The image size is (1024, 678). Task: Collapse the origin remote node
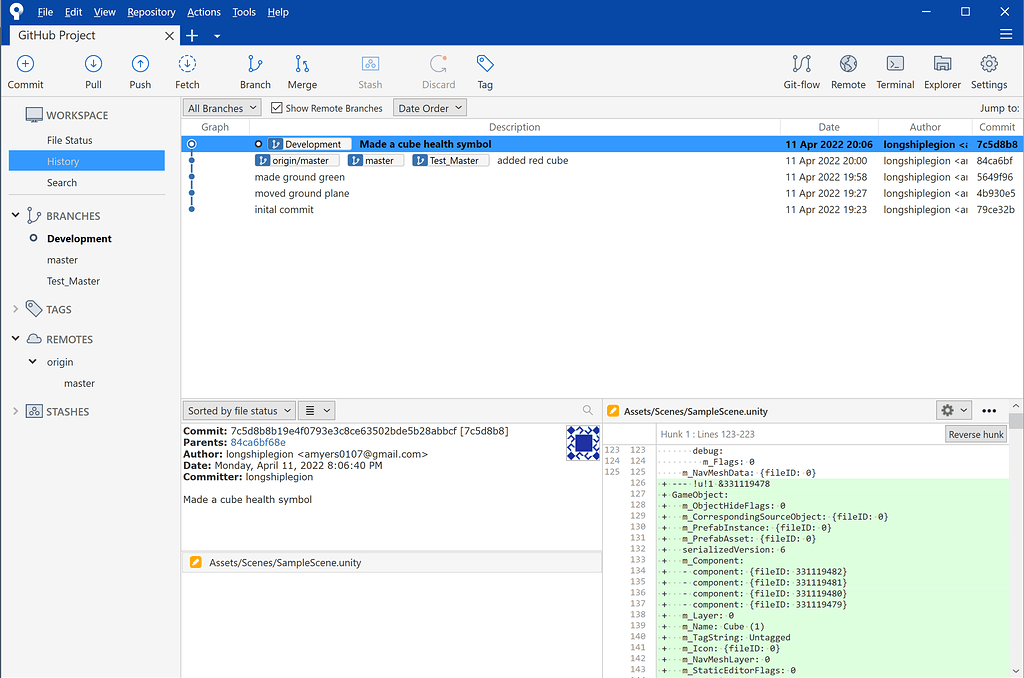(x=33, y=361)
